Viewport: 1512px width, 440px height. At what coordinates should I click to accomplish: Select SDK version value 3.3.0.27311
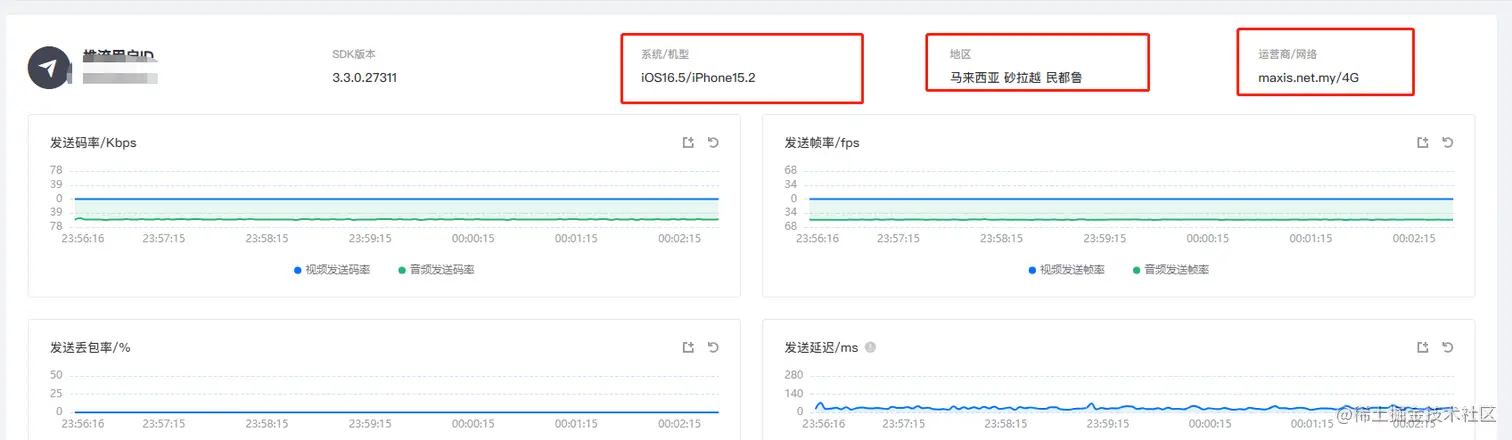[365, 77]
